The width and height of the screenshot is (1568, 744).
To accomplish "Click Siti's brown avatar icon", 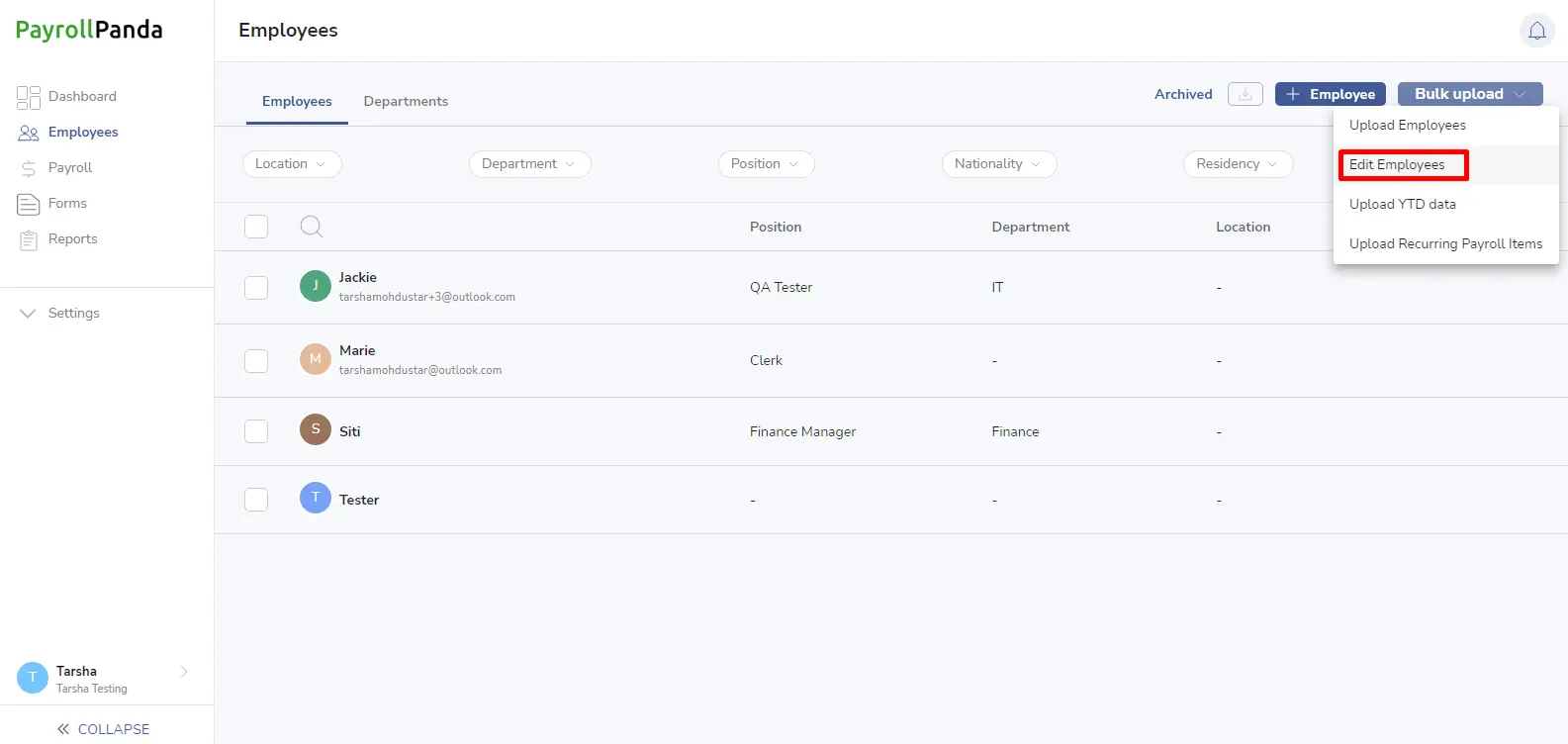I will (315, 429).
